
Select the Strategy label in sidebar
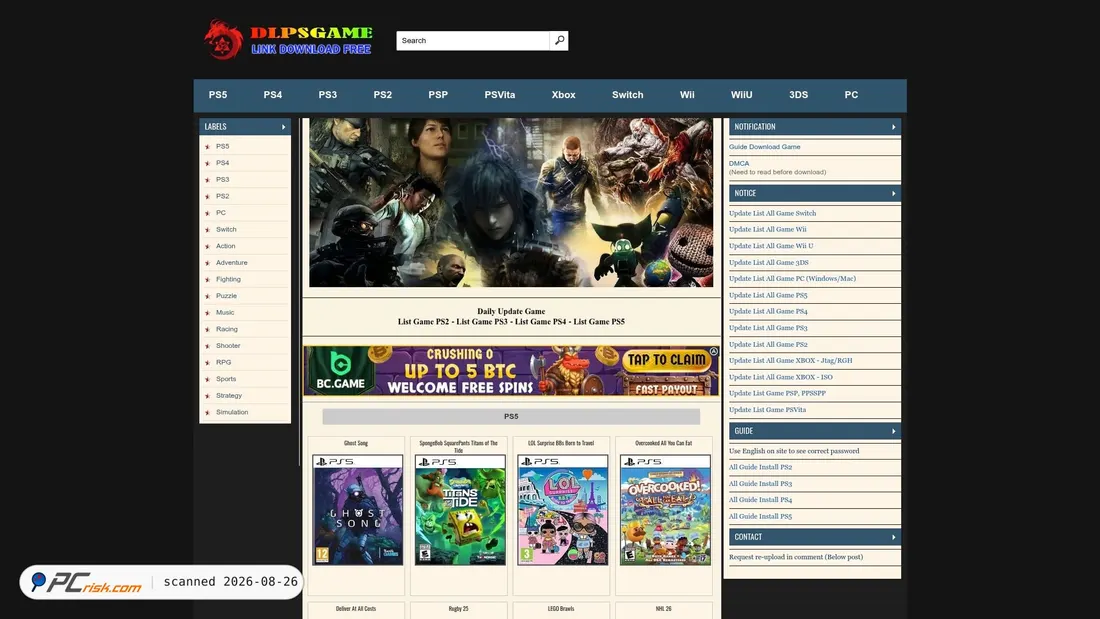(229, 396)
